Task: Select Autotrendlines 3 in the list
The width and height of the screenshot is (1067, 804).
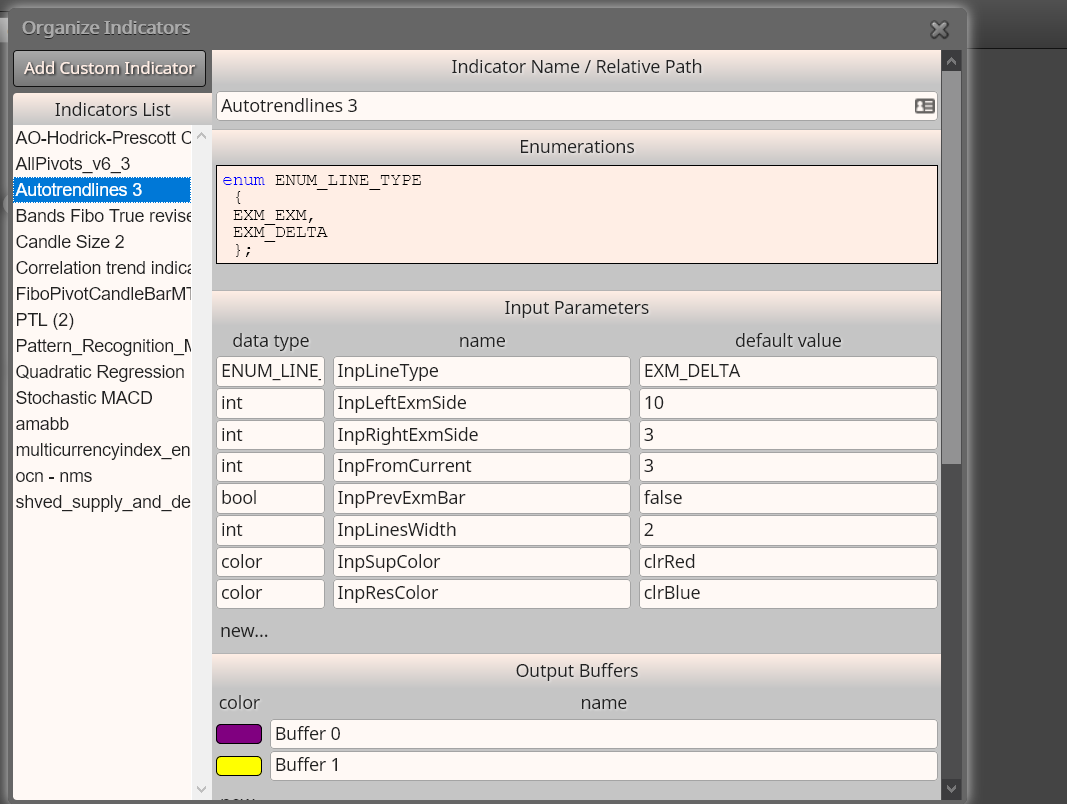Action: tap(103, 190)
